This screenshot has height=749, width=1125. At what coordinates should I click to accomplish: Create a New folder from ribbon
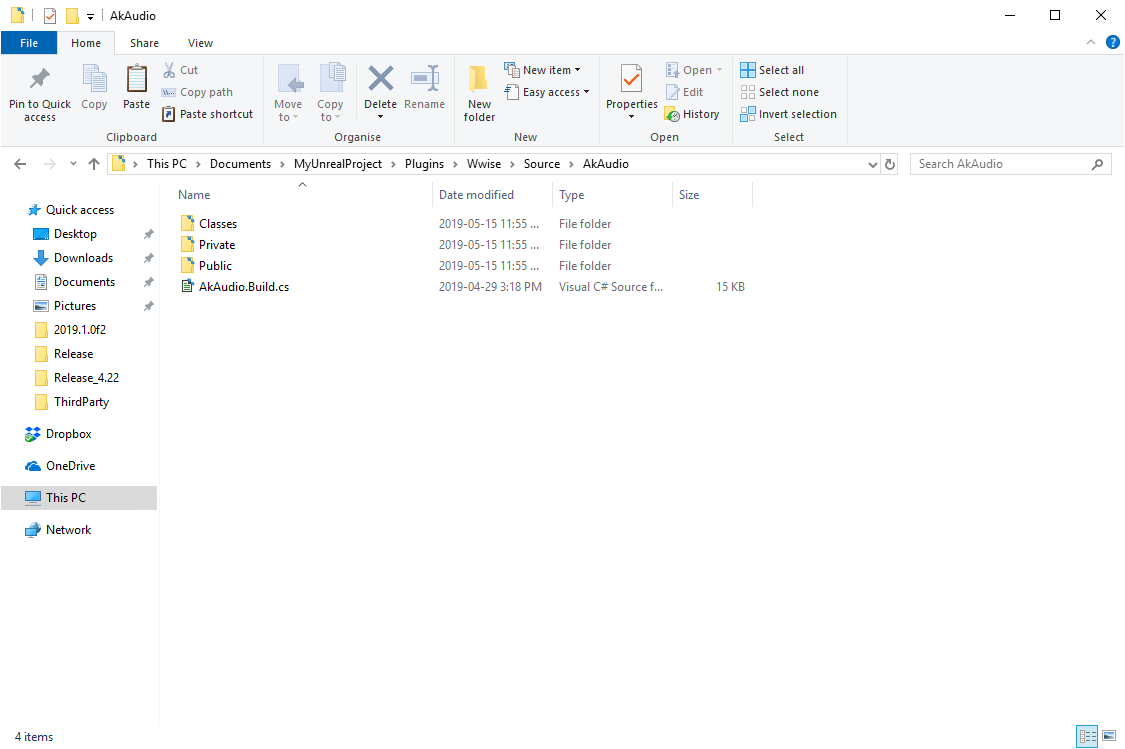coord(479,93)
